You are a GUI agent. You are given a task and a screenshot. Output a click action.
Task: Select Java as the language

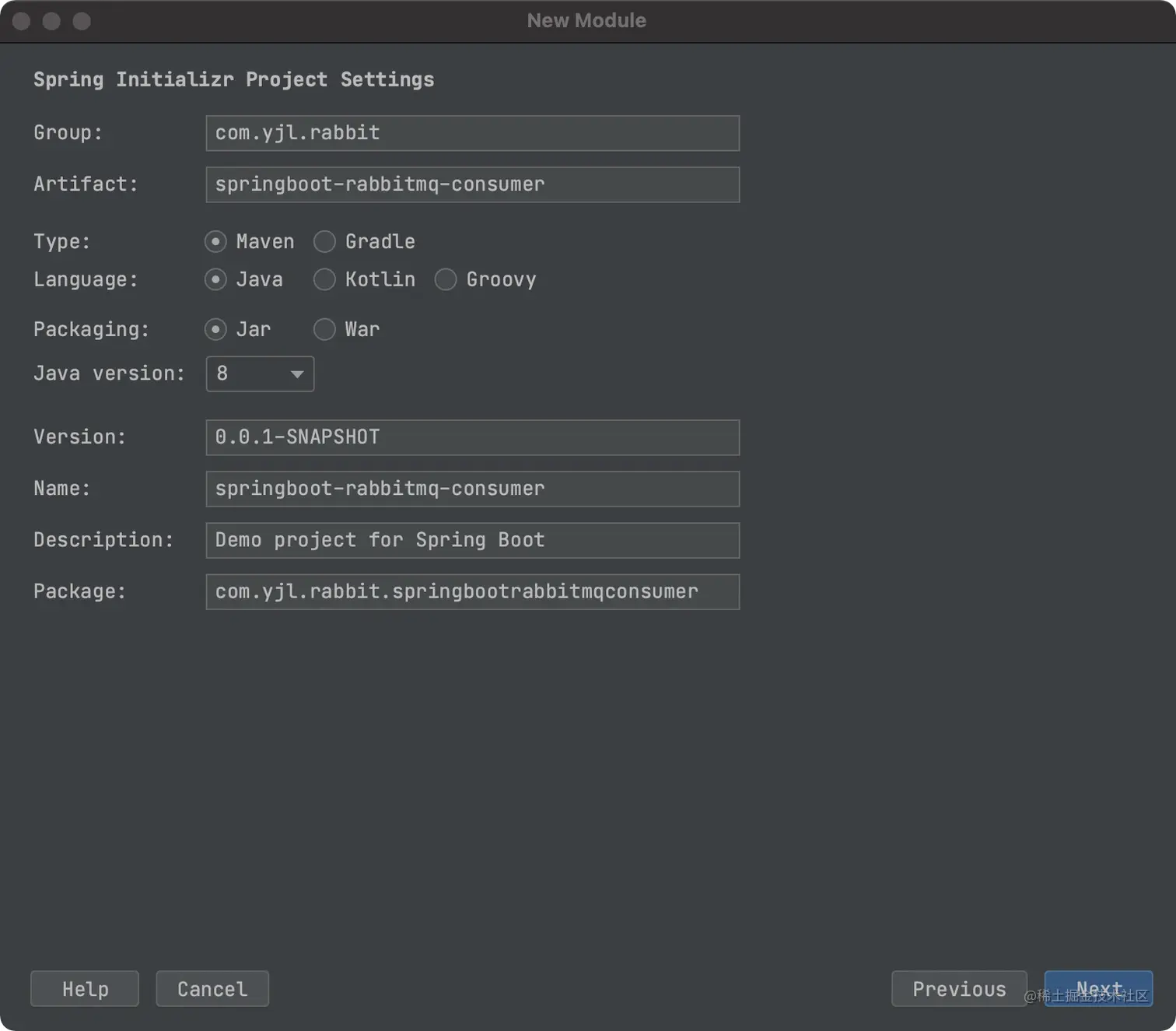pos(215,279)
